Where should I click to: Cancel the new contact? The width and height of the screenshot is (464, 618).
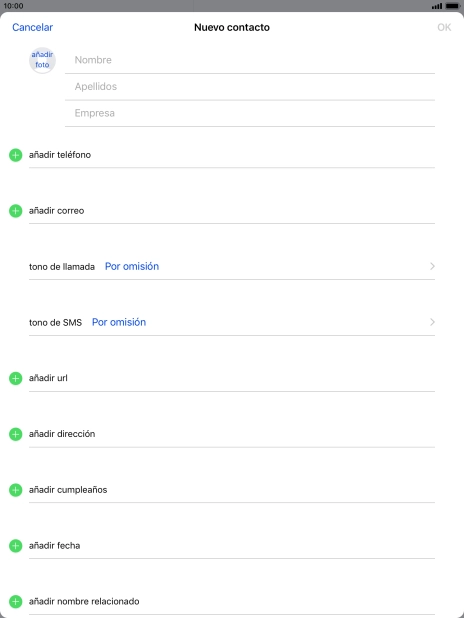point(32,27)
